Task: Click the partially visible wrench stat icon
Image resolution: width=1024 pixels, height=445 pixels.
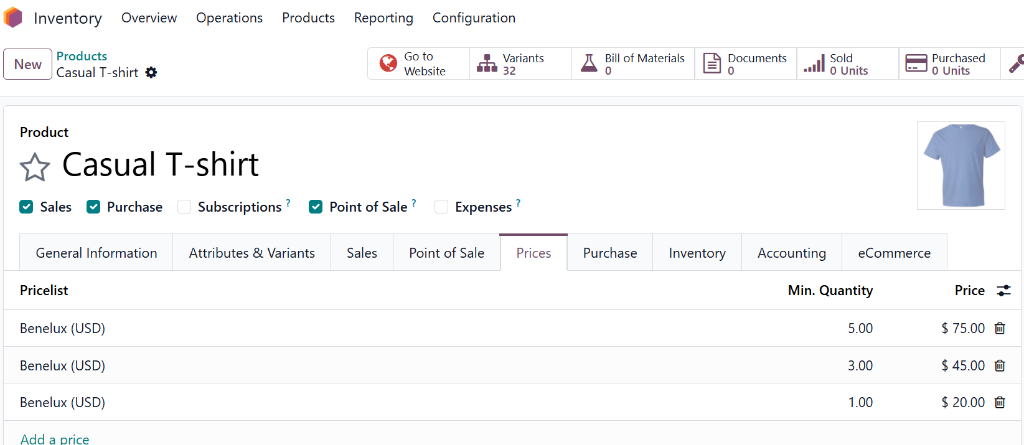Action: pos(1016,63)
